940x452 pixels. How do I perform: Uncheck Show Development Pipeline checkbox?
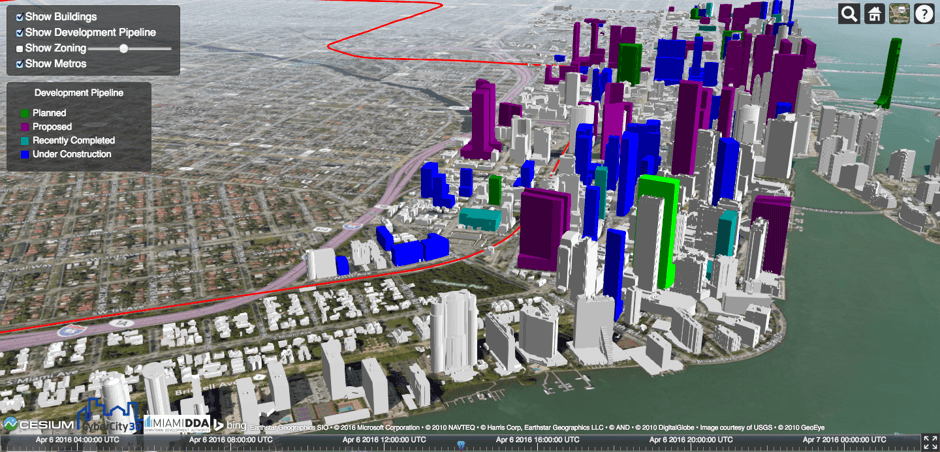20,33
